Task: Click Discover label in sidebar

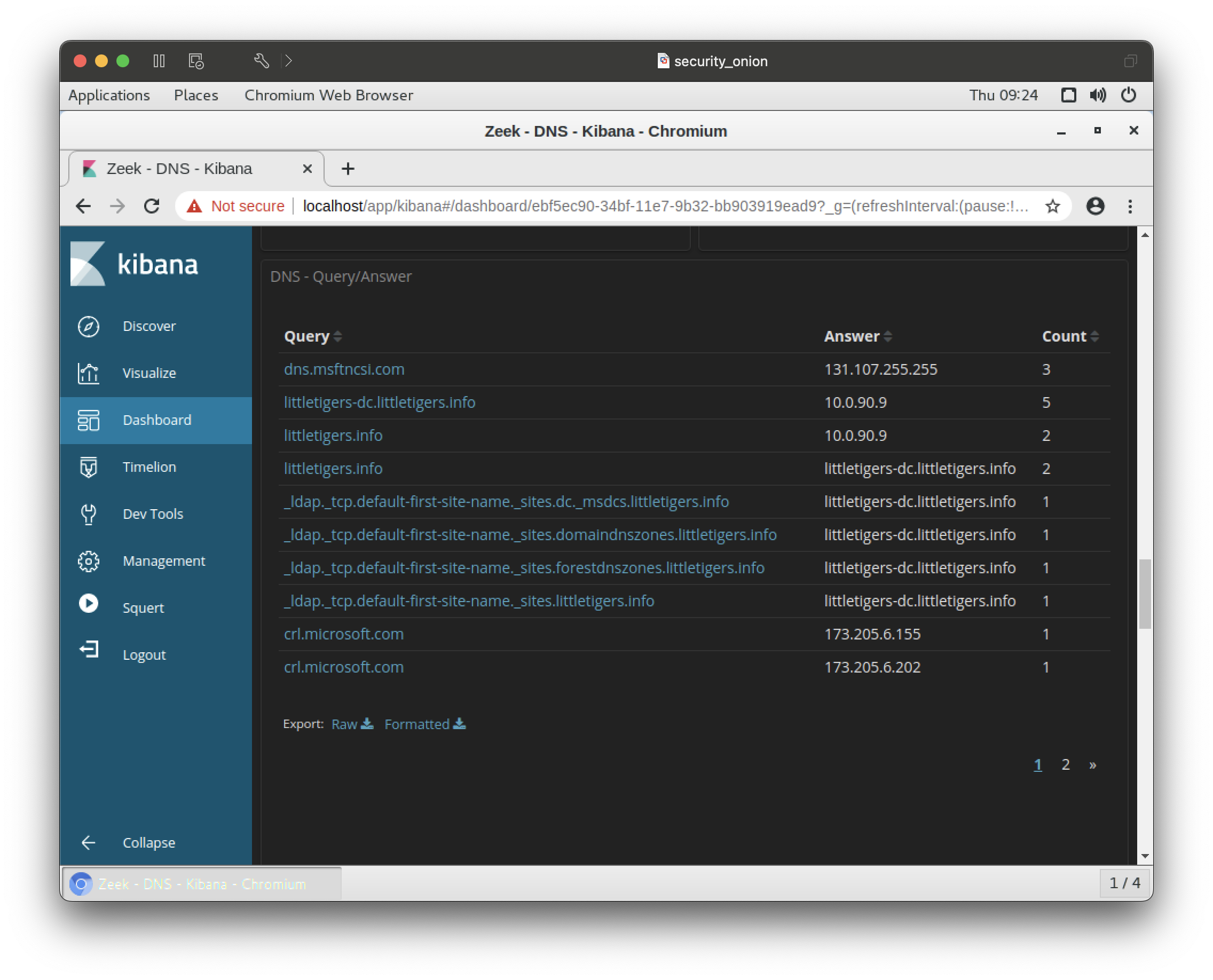Action: [149, 326]
